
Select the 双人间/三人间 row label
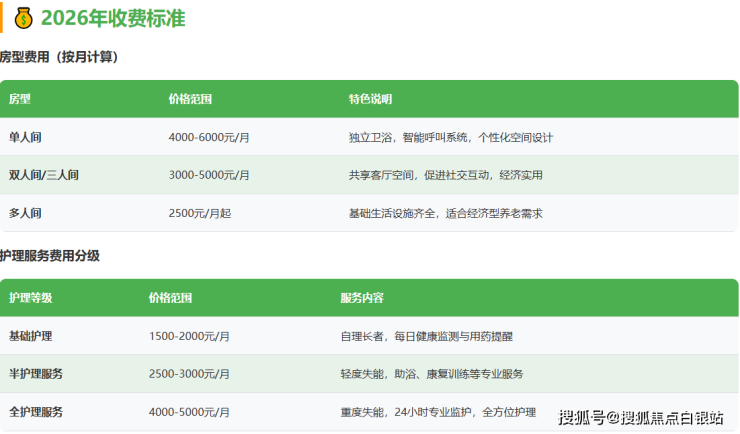pos(44,175)
